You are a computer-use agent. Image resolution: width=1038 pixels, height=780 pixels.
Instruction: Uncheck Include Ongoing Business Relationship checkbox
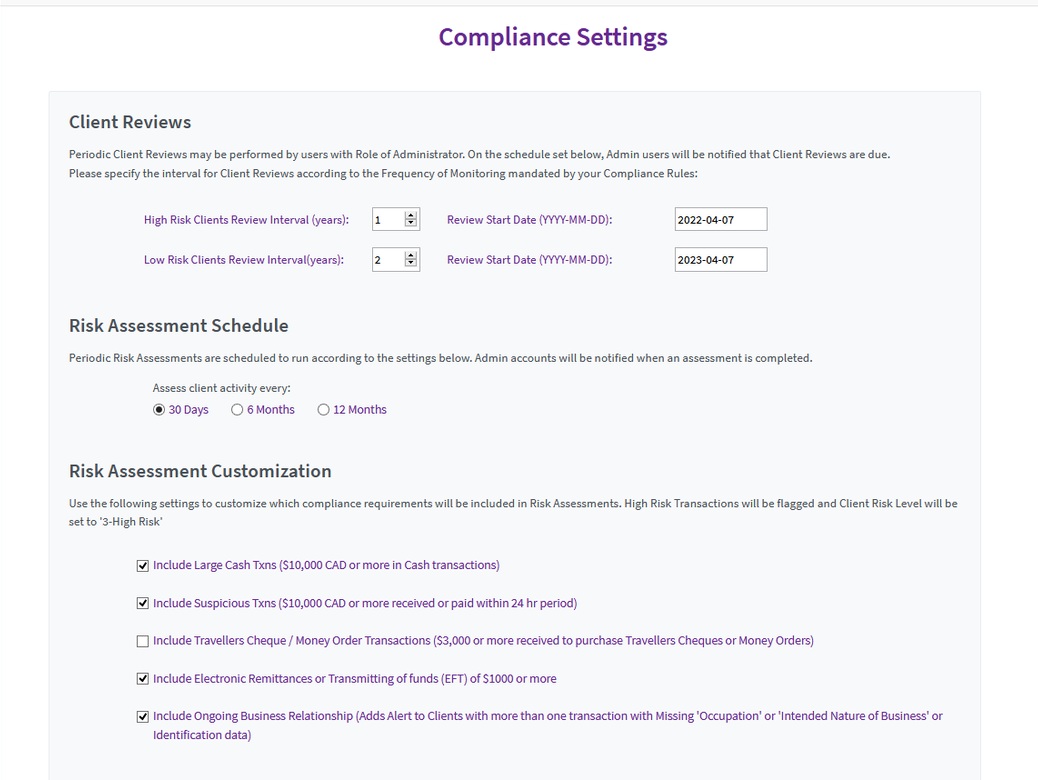click(142, 716)
